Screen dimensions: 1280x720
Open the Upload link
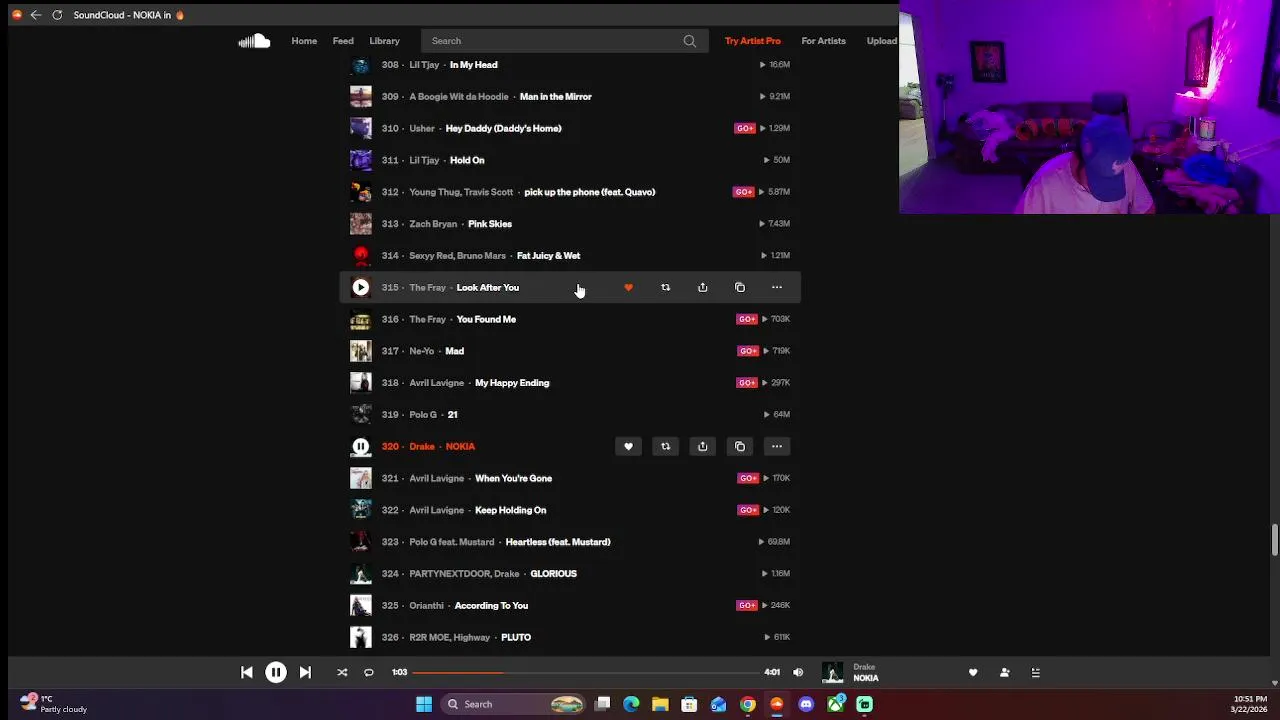[x=882, y=41]
